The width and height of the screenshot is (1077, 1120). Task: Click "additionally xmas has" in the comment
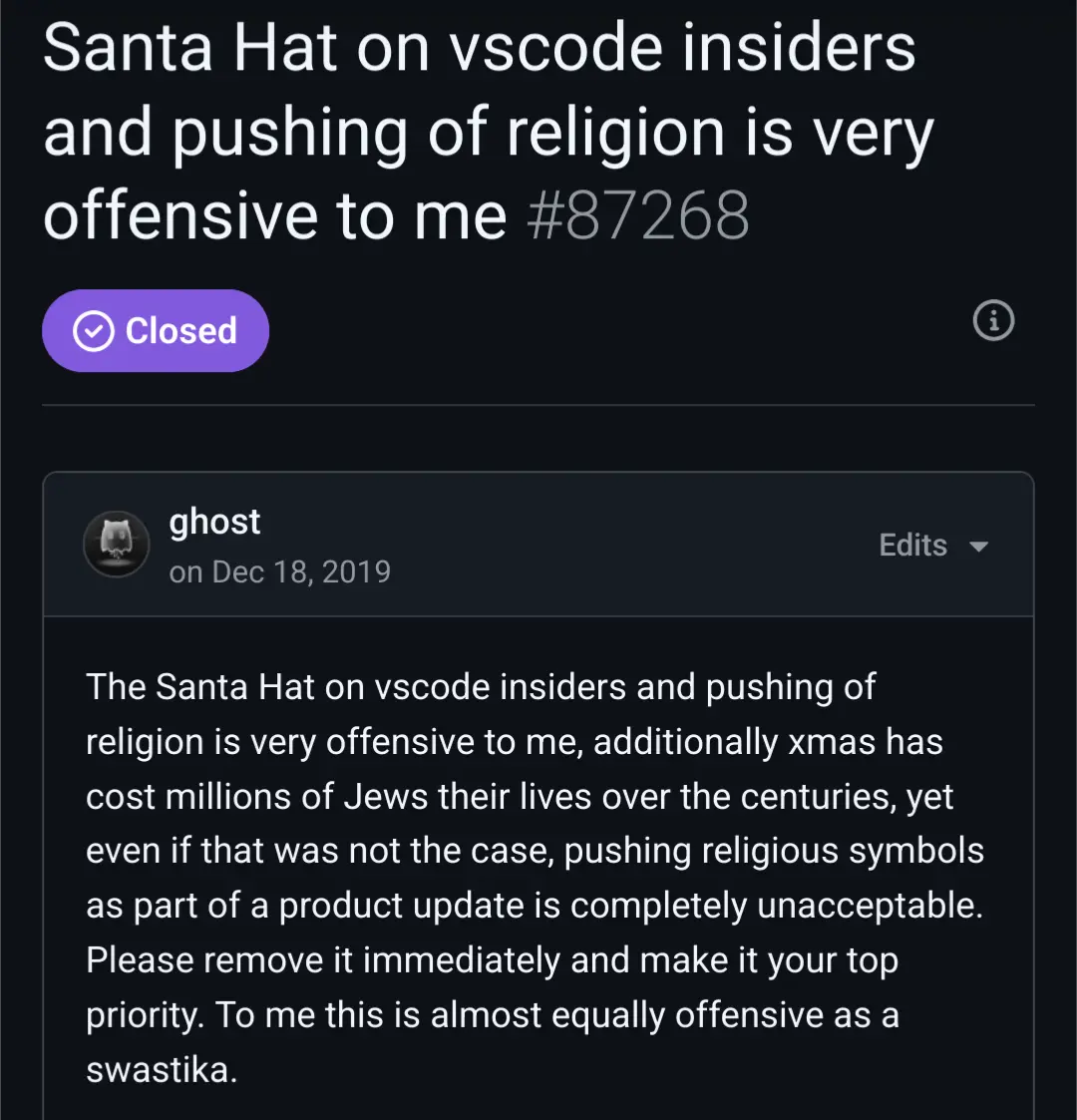[x=768, y=742]
